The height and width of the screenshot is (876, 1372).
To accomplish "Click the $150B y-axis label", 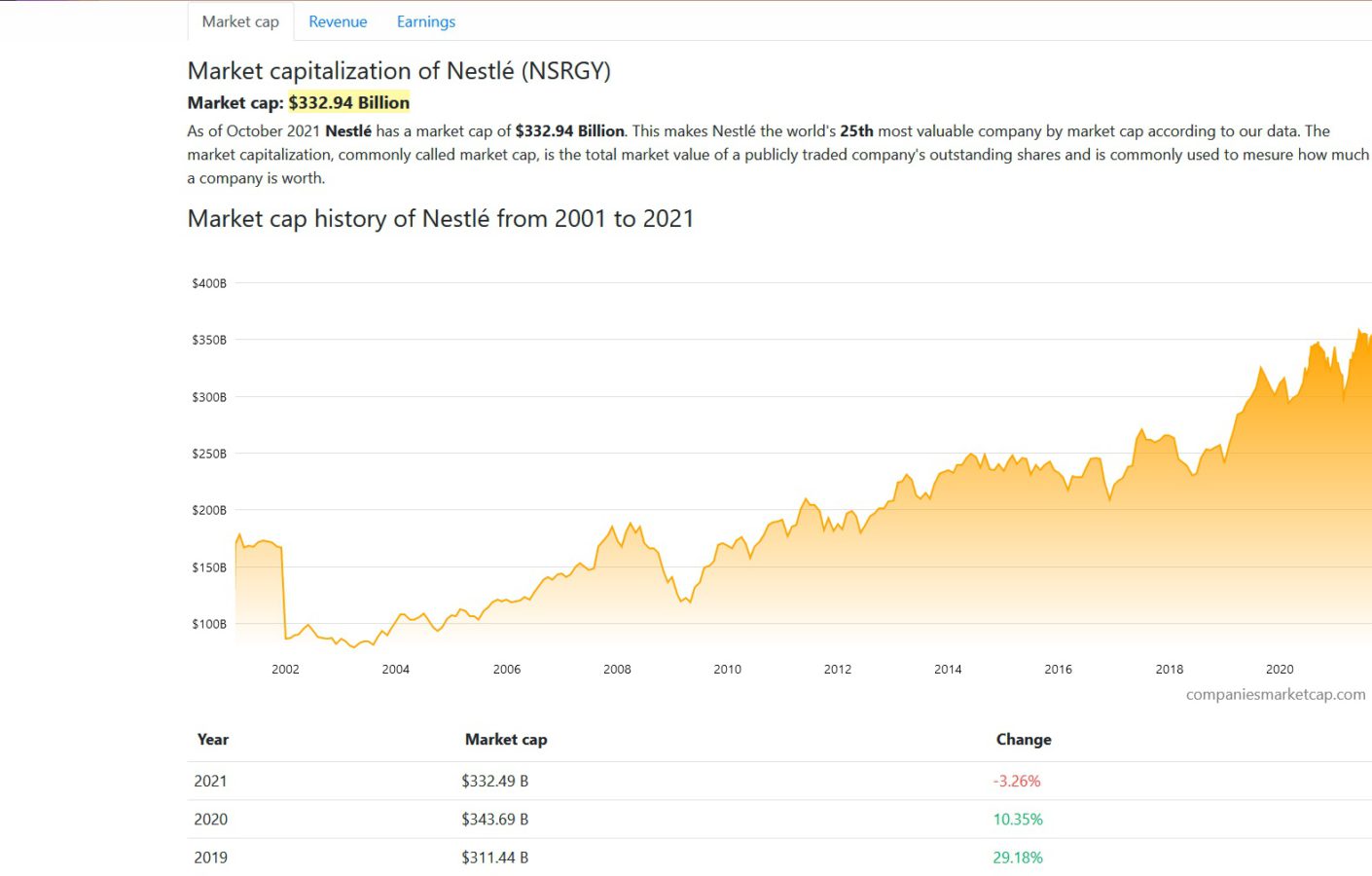I will [209, 567].
